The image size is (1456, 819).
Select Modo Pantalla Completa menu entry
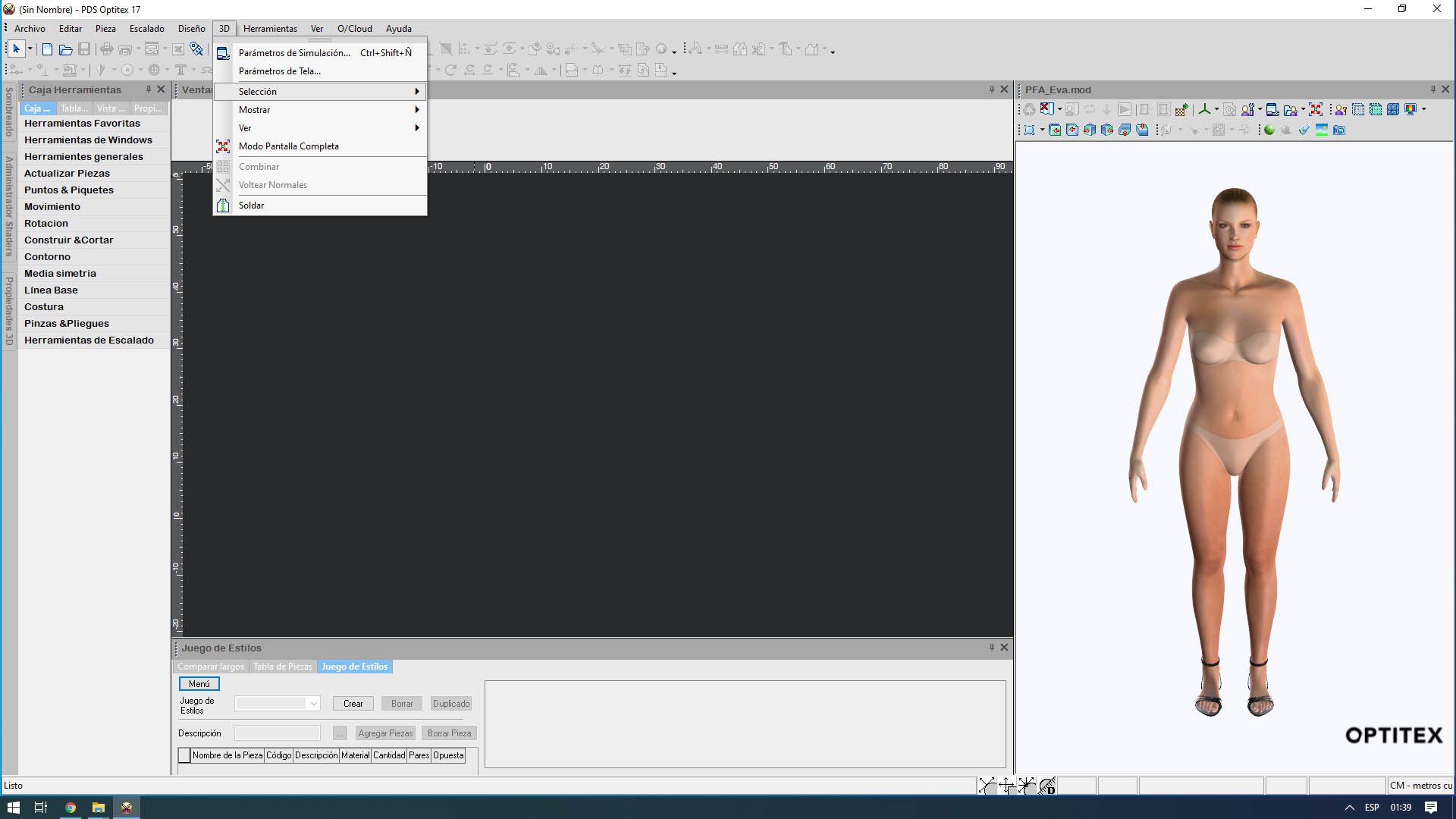(288, 146)
